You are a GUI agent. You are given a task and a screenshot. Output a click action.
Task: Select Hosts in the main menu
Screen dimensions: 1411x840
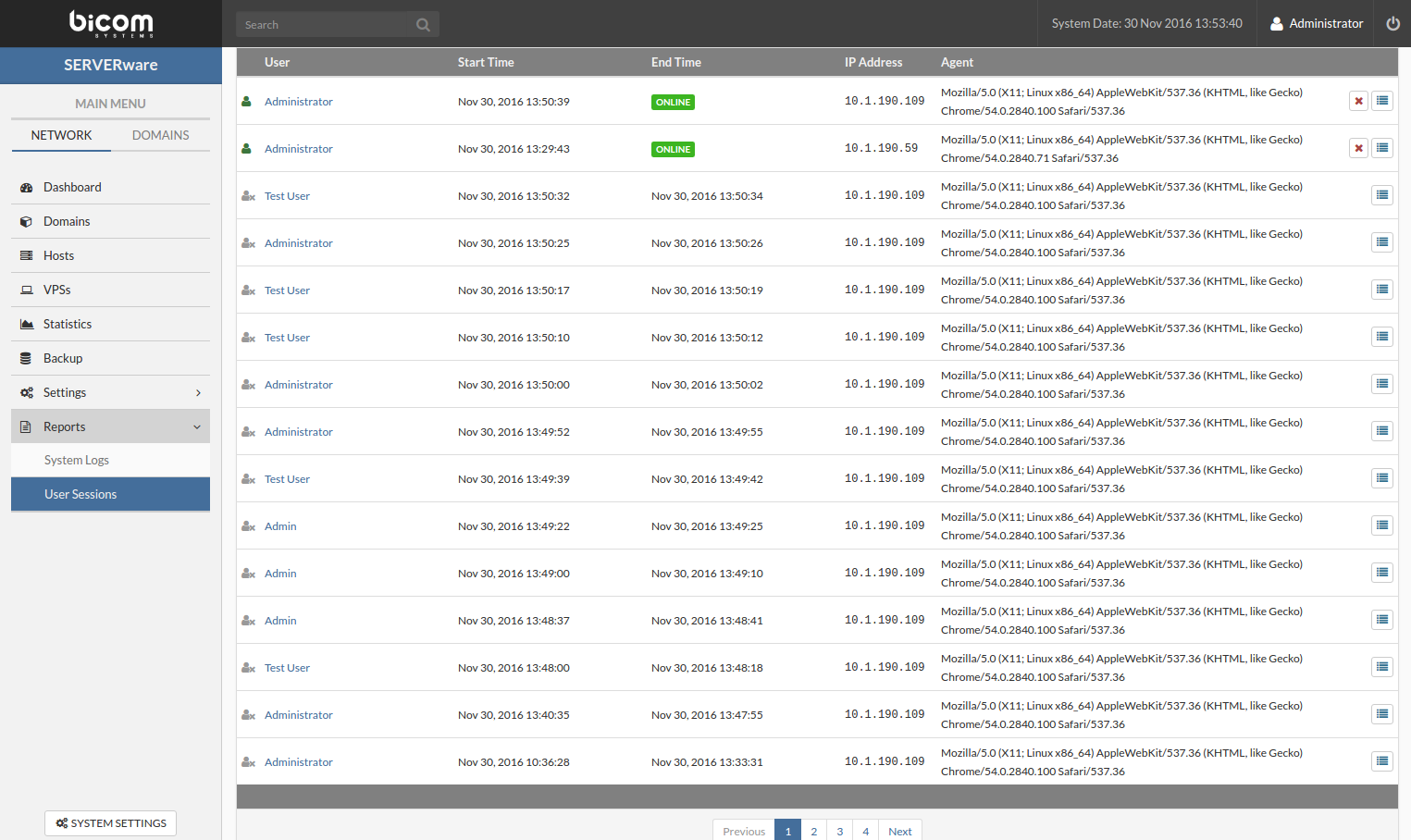click(x=58, y=256)
